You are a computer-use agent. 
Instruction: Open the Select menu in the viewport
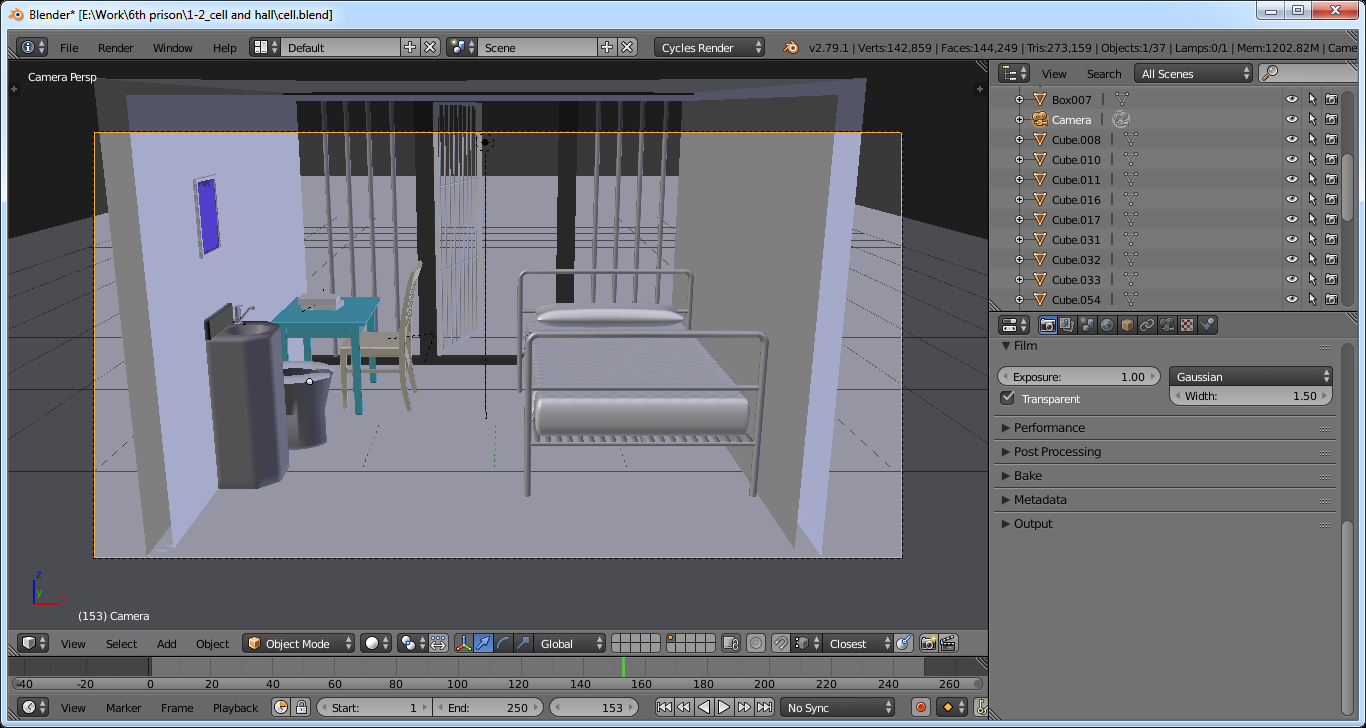pyautogui.click(x=121, y=643)
